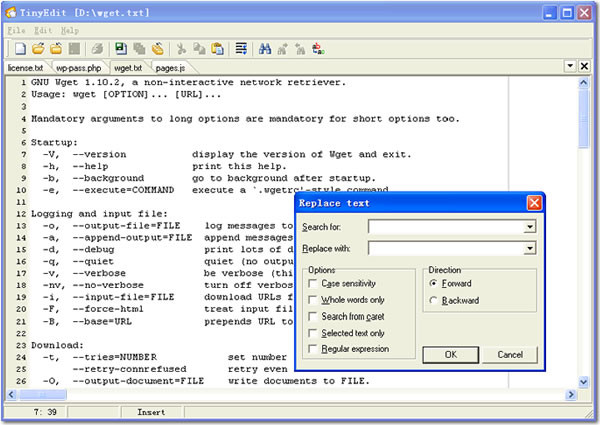Toggle the word wrap lines icon
Image resolution: width=600 pixels, height=425 pixels.
pos(241,47)
